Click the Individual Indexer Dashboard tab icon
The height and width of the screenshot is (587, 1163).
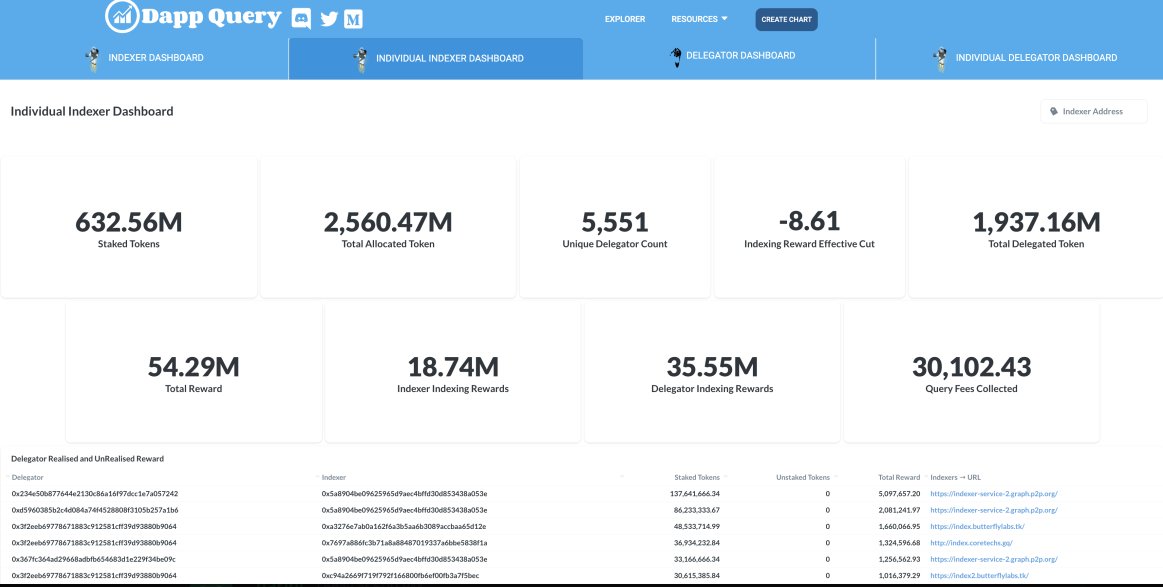[360, 59]
